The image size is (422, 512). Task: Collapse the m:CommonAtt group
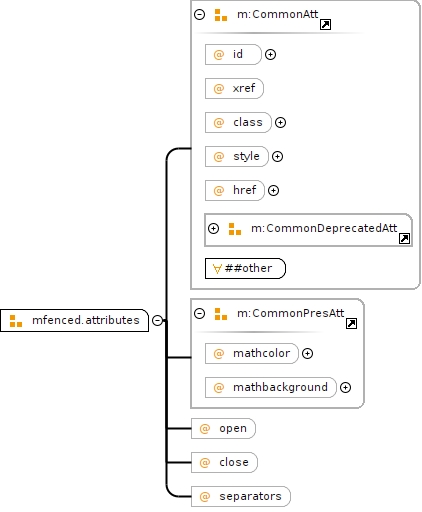pyautogui.click(x=199, y=14)
